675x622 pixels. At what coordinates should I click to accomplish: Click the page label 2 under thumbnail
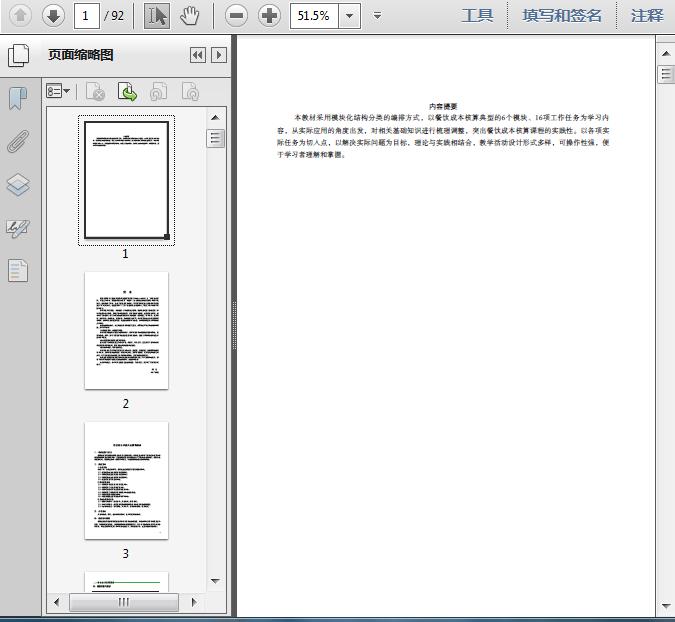click(125, 404)
